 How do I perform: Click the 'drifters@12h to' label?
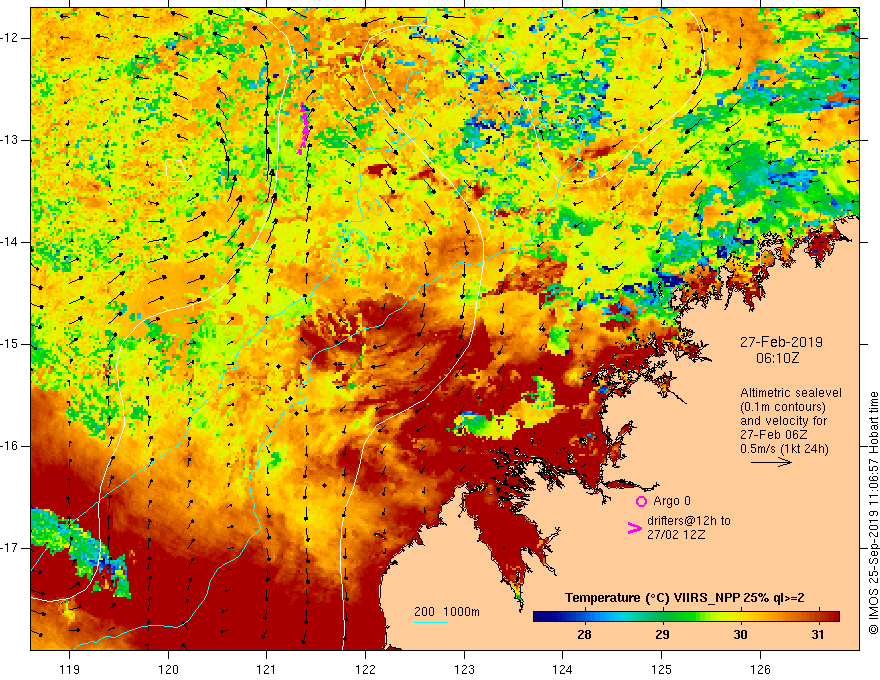(x=689, y=521)
